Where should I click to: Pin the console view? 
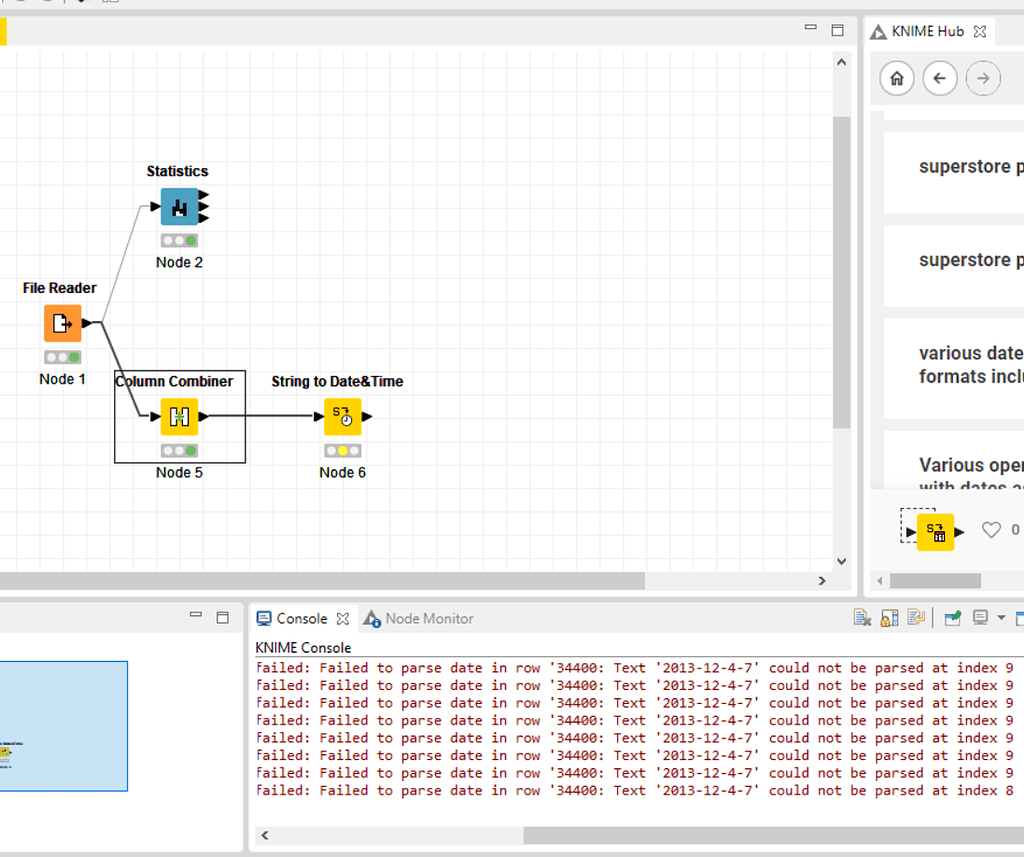click(x=953, y=617)
